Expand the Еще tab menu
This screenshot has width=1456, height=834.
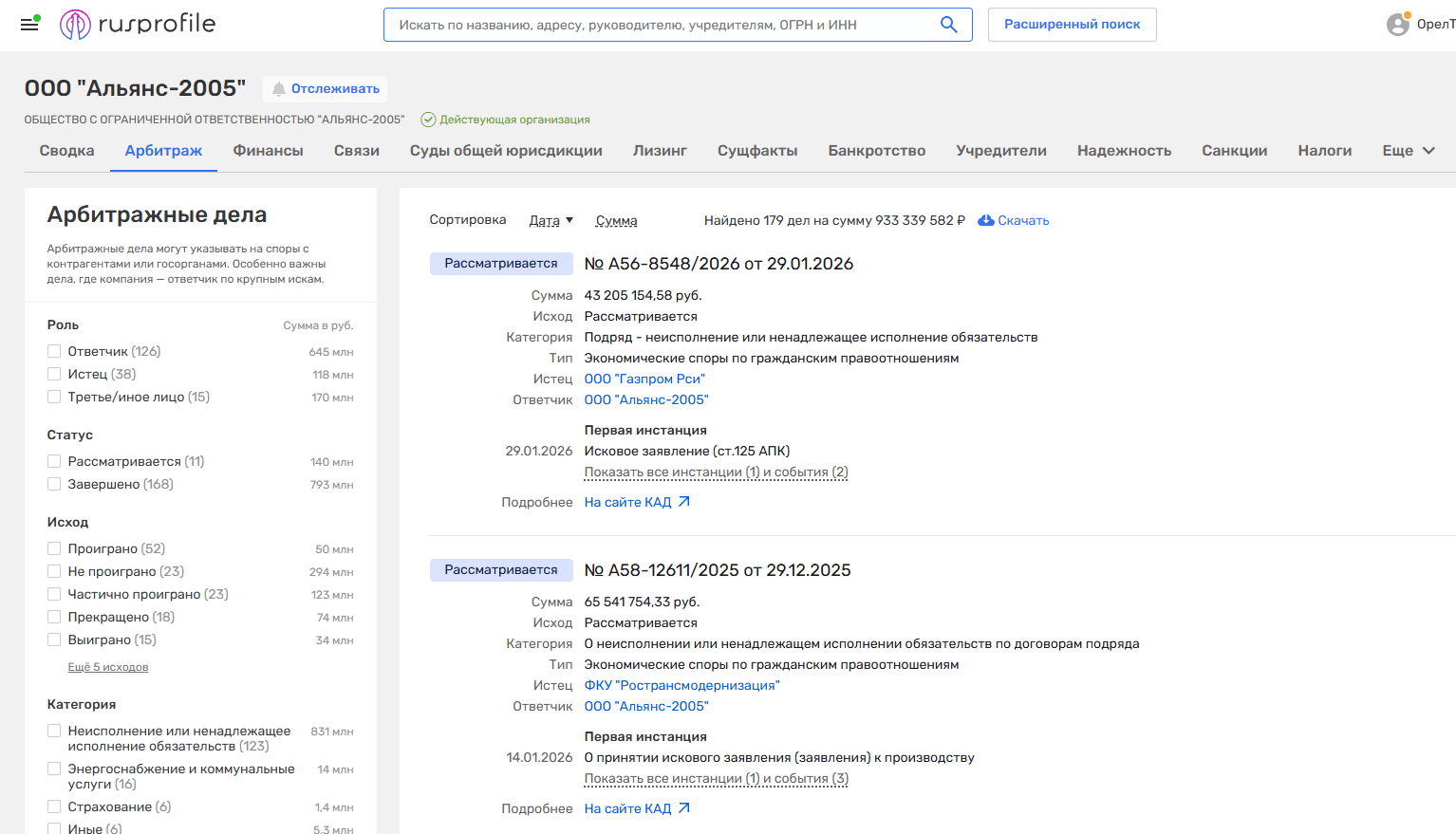pyautogui.click(x=1409, y=151)
